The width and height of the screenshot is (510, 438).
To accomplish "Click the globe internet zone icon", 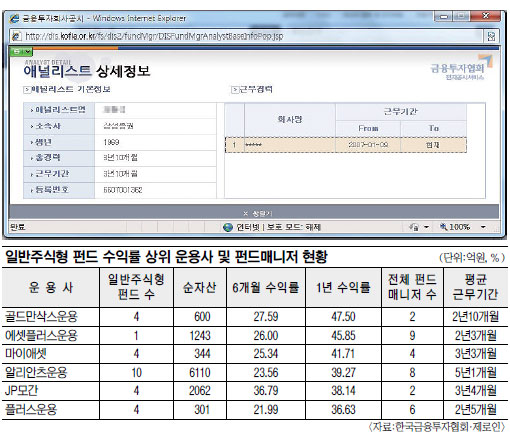I will pos(228,227).
